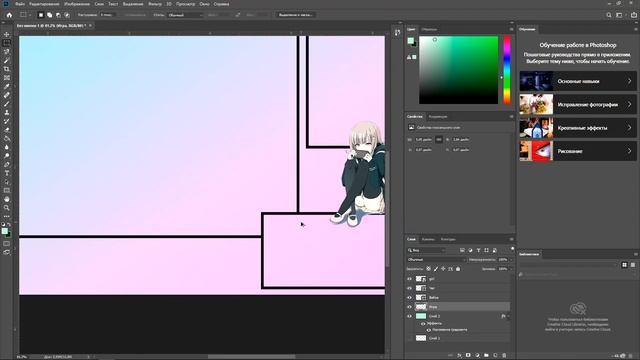Toggle lock all on layer

[x=458, y=269]
